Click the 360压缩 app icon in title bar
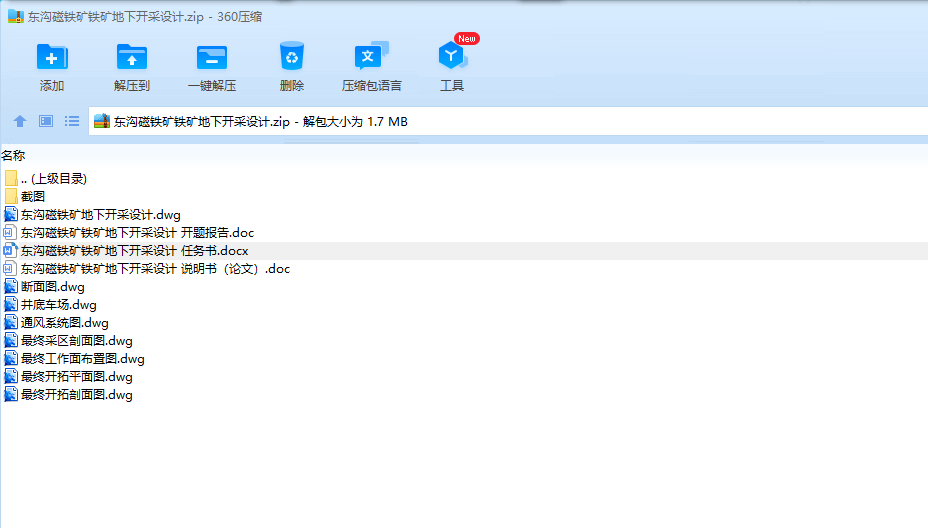The height and width of the screenshot is (528, 928). click(15, 17)
